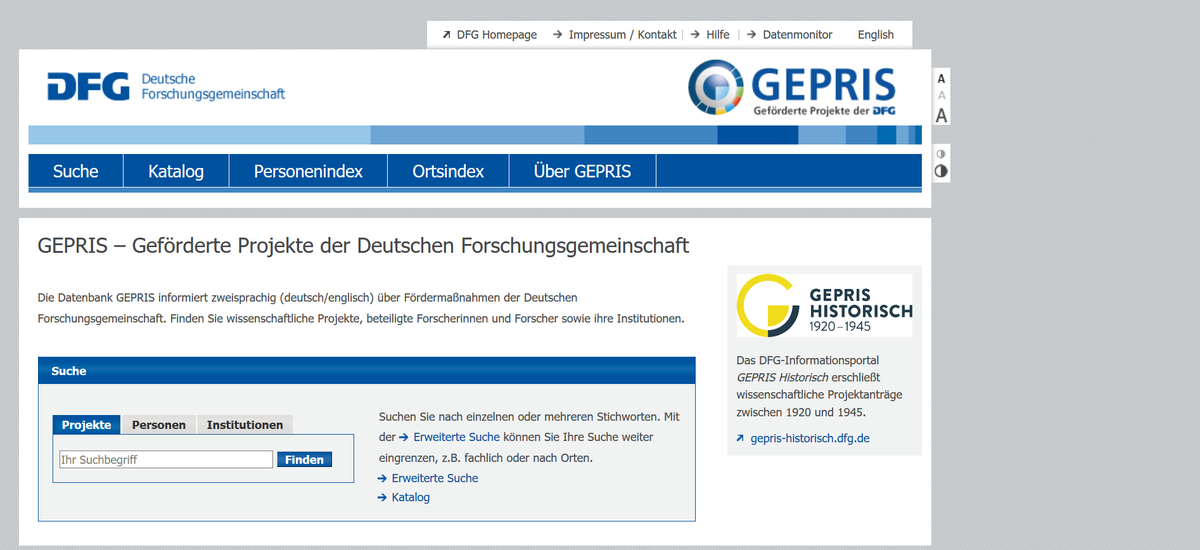Open the DFG Homepage link

tap(489, 34)
